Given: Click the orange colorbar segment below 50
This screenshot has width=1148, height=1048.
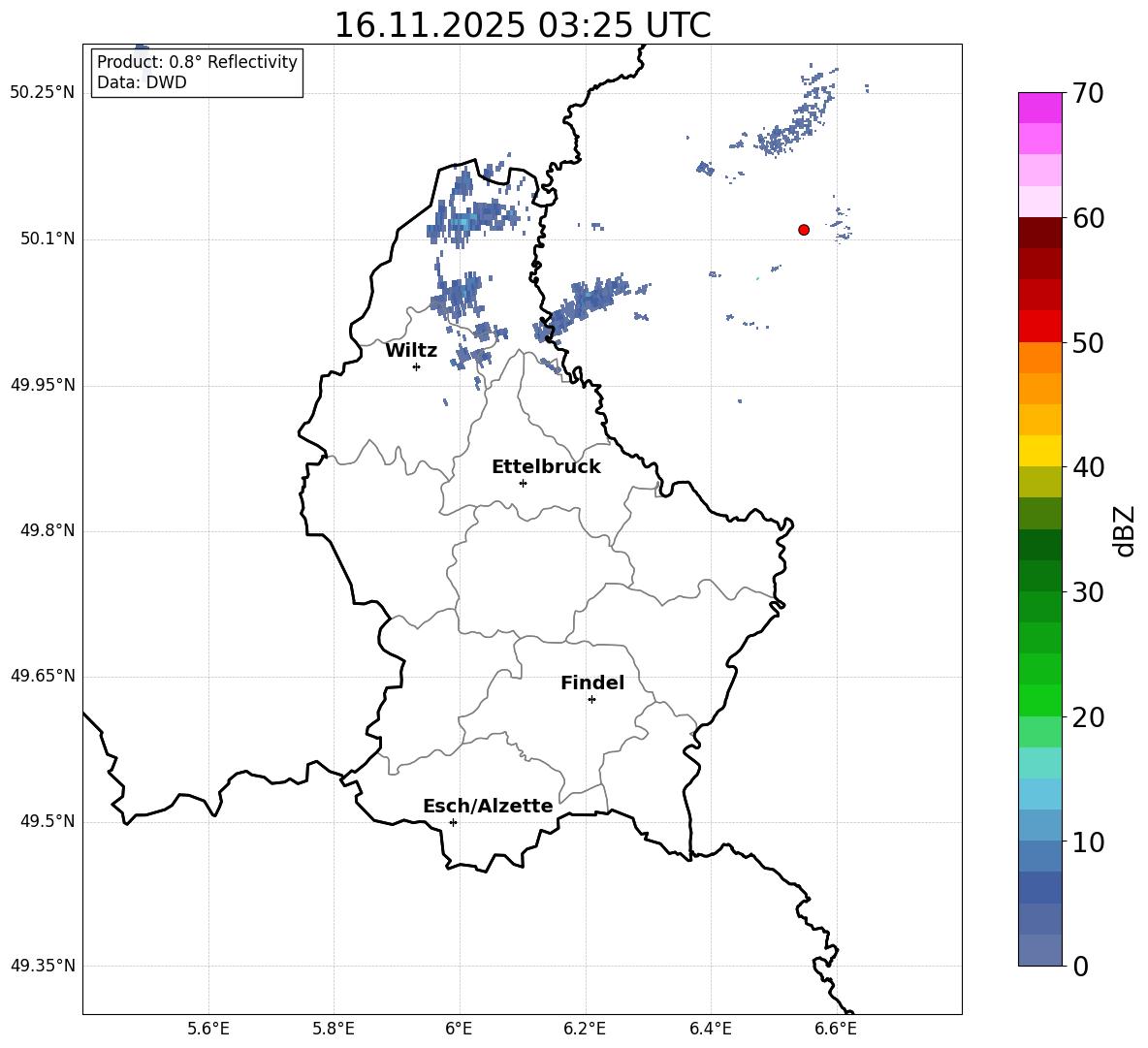Looking at the screenshot, I should [1039, 357].
